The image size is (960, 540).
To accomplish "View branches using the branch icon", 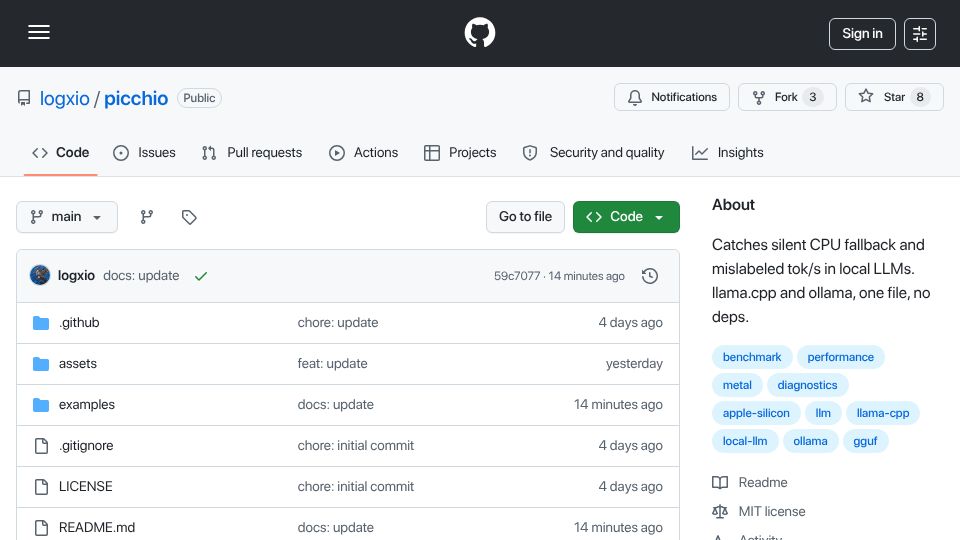I will (x=146, y=217).
